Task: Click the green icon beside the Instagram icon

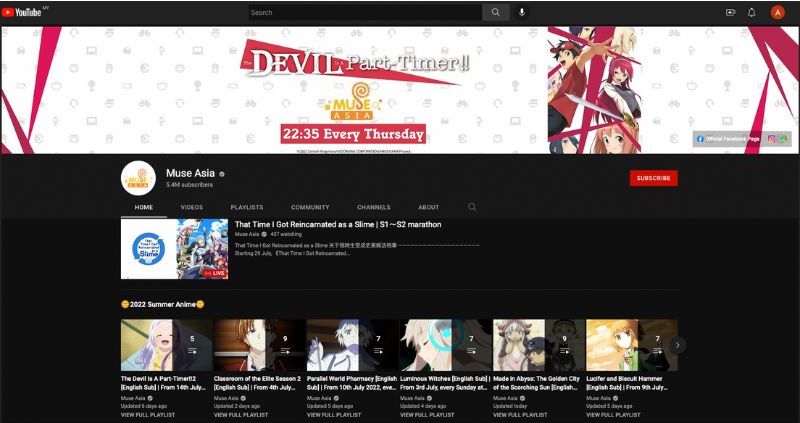Action: tap(783, 139)
